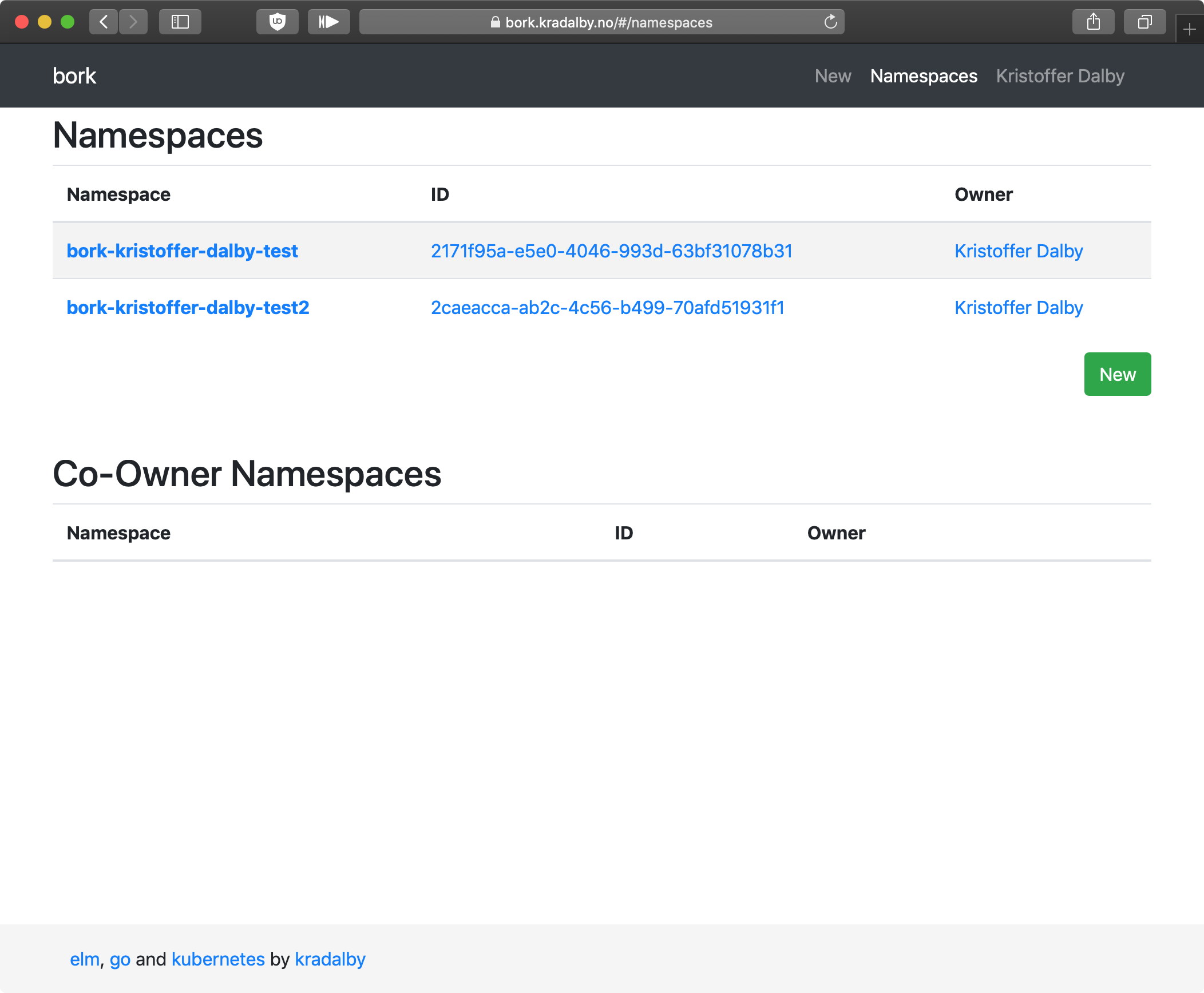Viewport: 1204px width, 993px height.
Task: Reload the page with refresh icon
Action: [830, 22]
